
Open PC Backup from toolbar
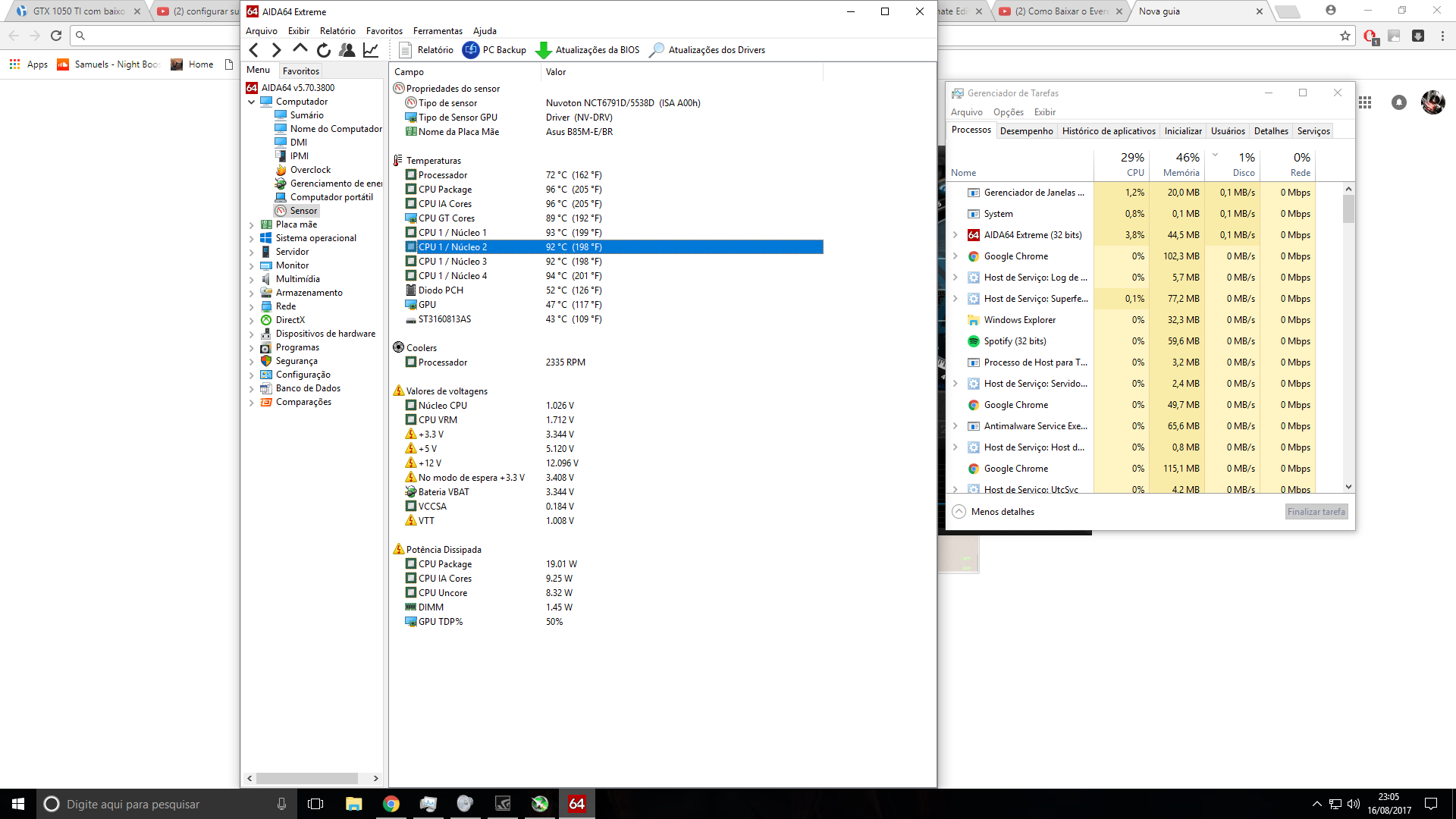click(x=494, y=50)
